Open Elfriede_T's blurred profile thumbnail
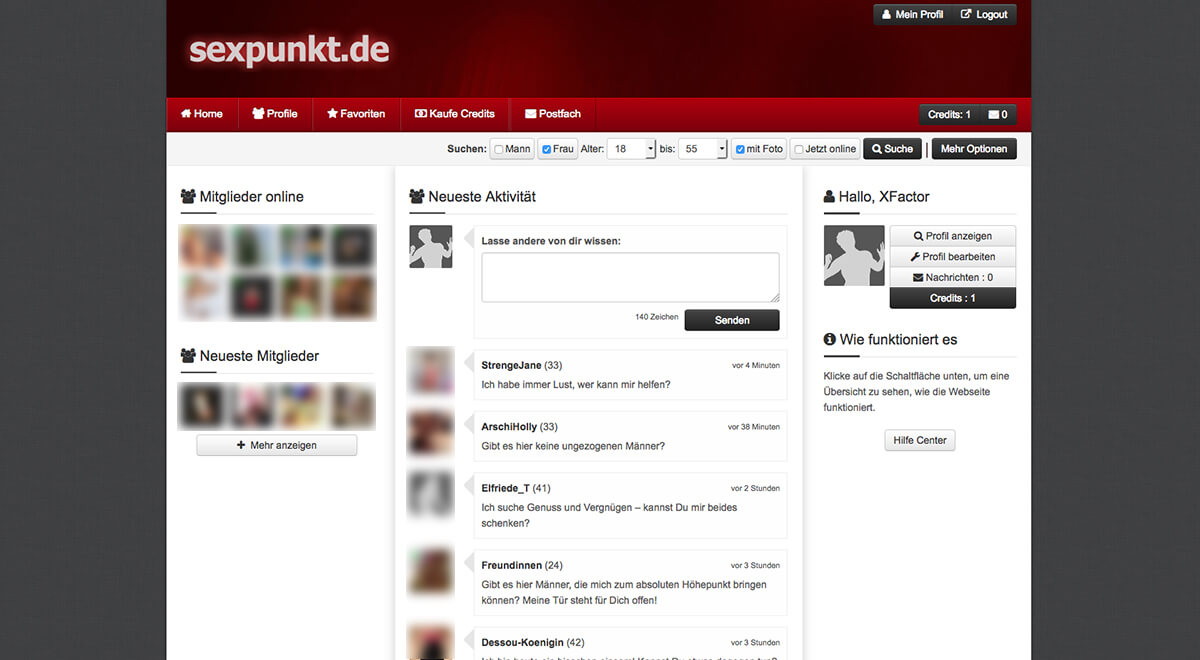This screenshot has width=1200, height=660. tap(431, 494)
